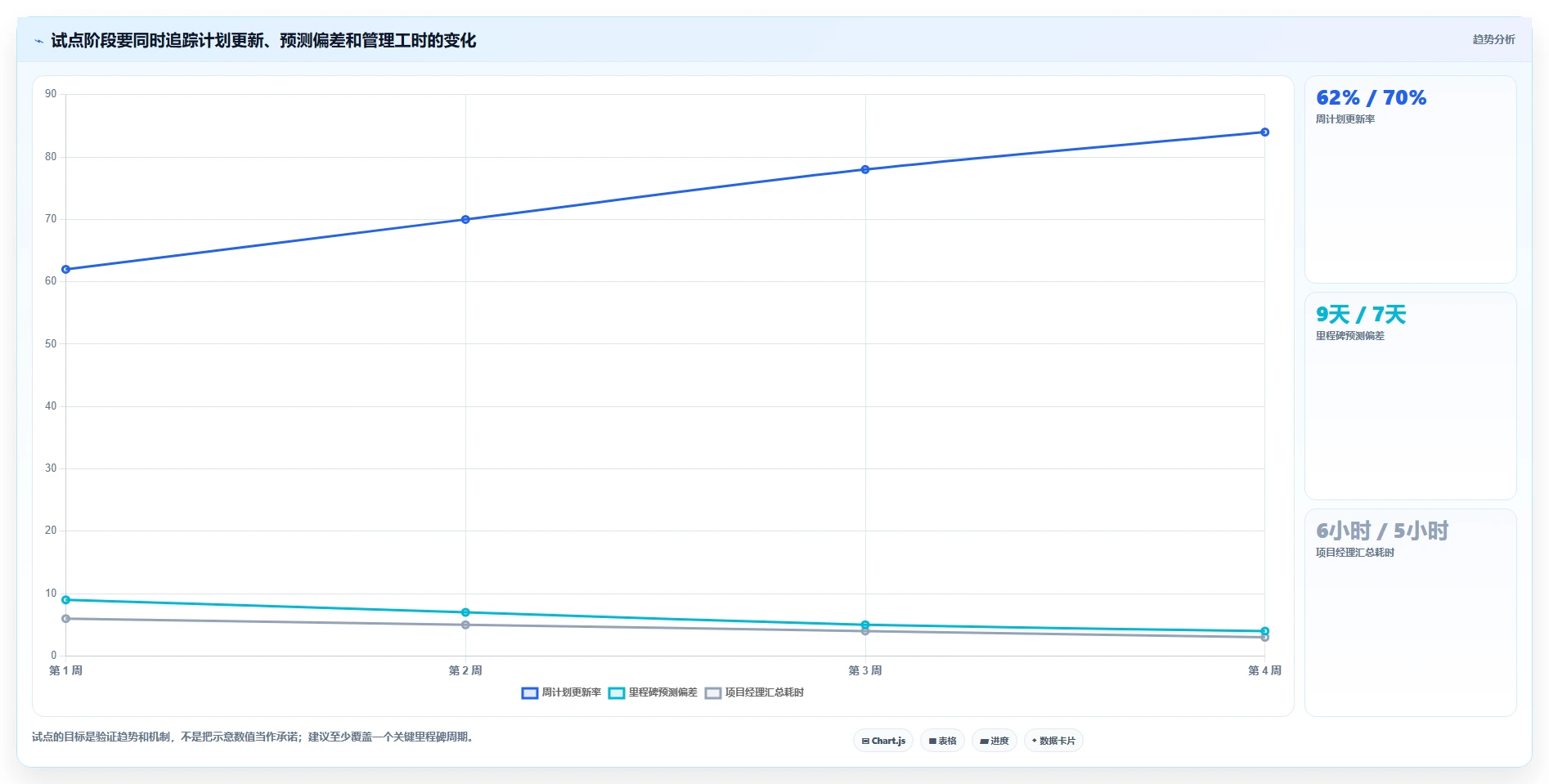Toggle the 周计划更新率 legend entry
The width and height of the screenshot is (1549, 784).
pos(561,692)
